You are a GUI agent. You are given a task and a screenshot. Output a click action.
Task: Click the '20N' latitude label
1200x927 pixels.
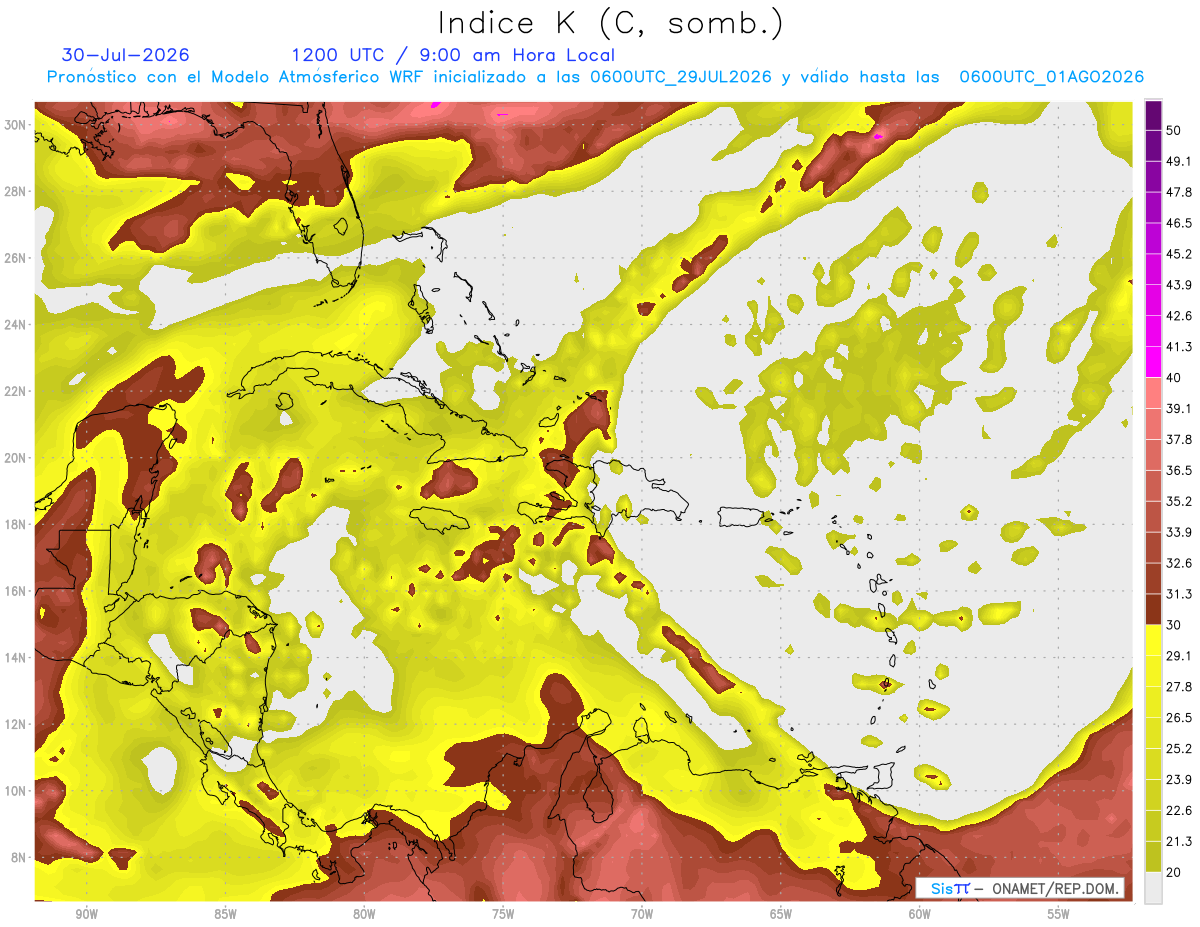(15, 458)
